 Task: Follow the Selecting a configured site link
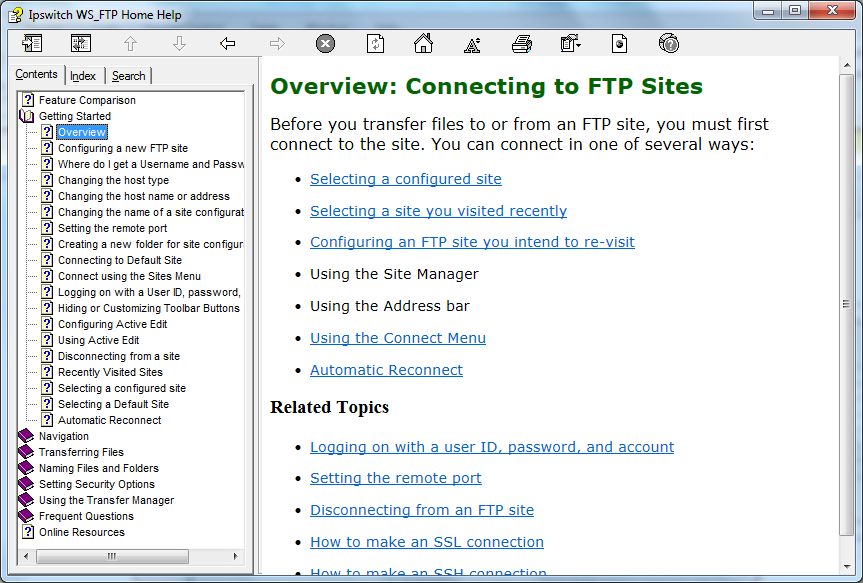(406, 179)
